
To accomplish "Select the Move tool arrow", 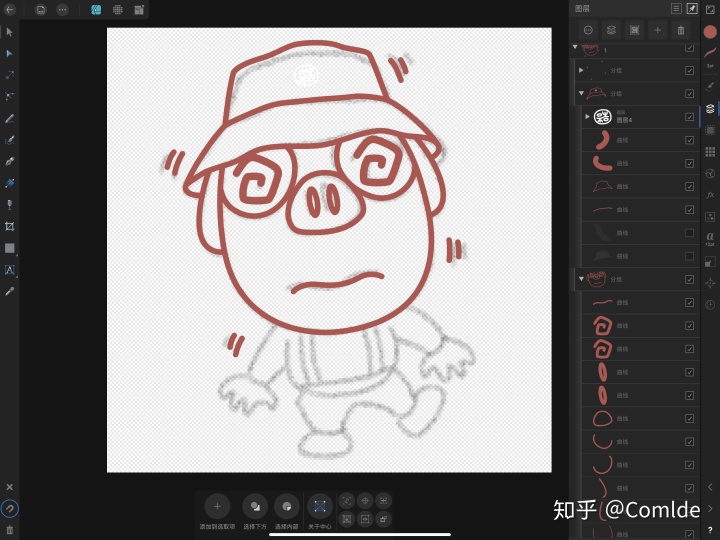I will 9,32.
